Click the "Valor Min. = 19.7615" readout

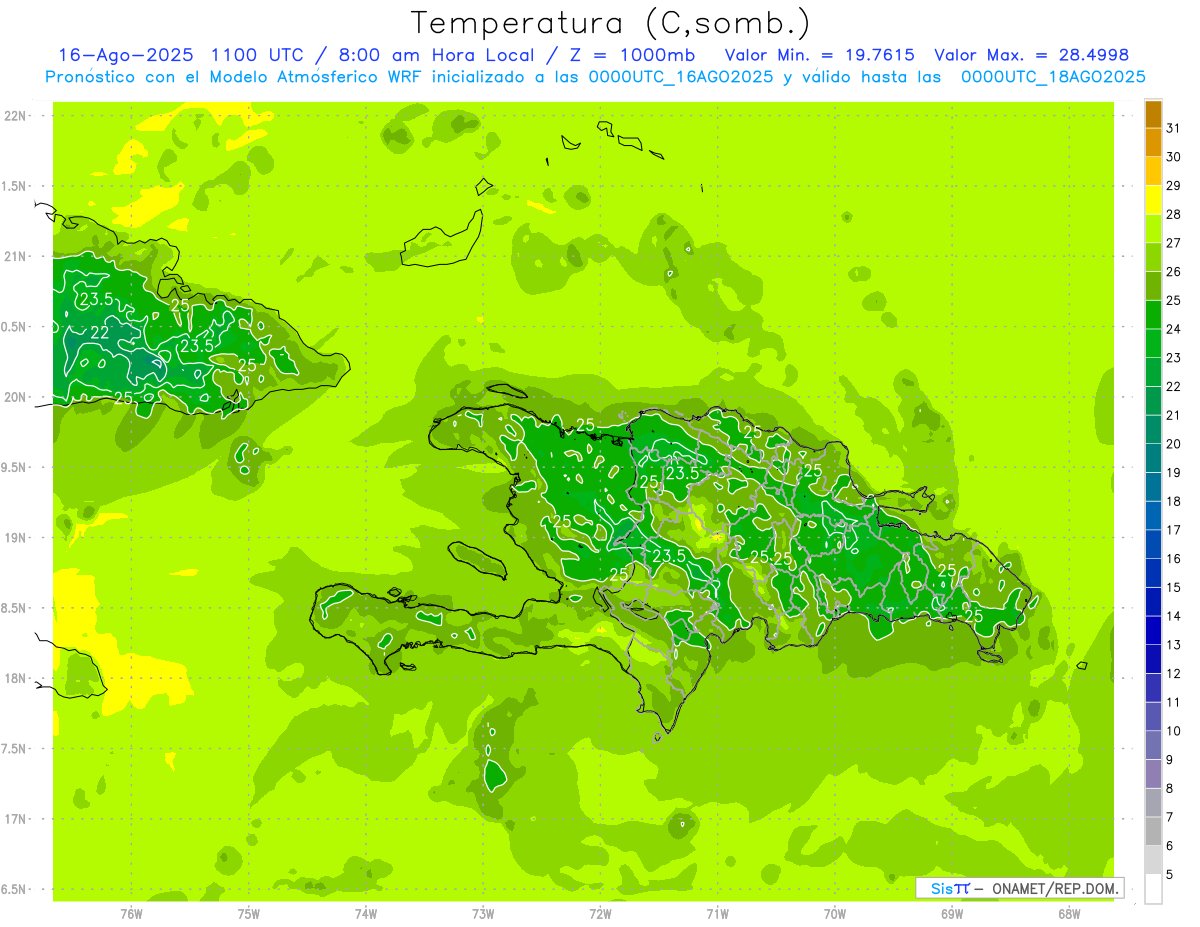[819, 55]
